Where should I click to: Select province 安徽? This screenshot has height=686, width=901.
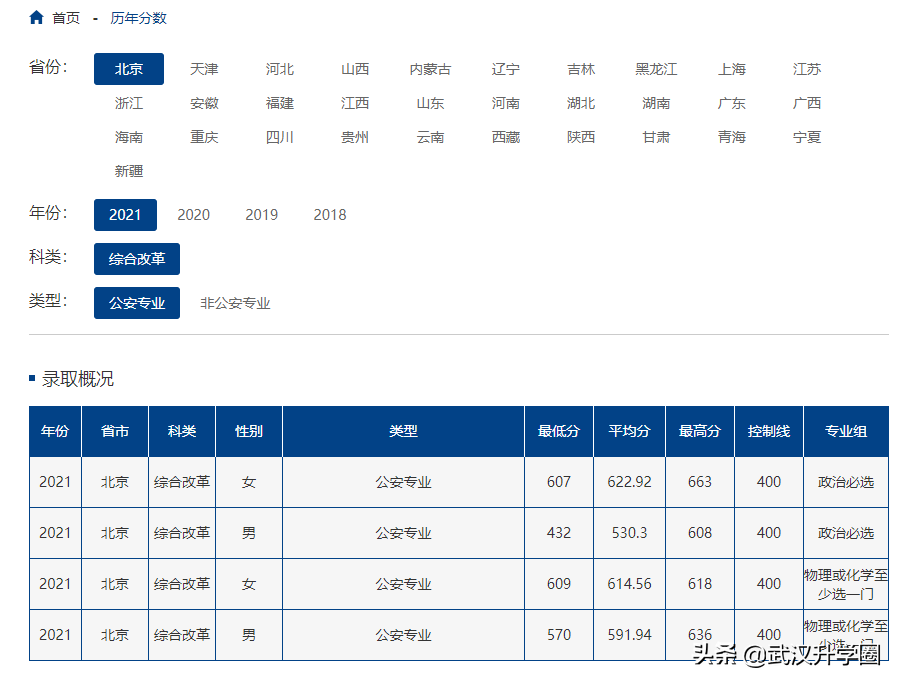tap(204, 103)
